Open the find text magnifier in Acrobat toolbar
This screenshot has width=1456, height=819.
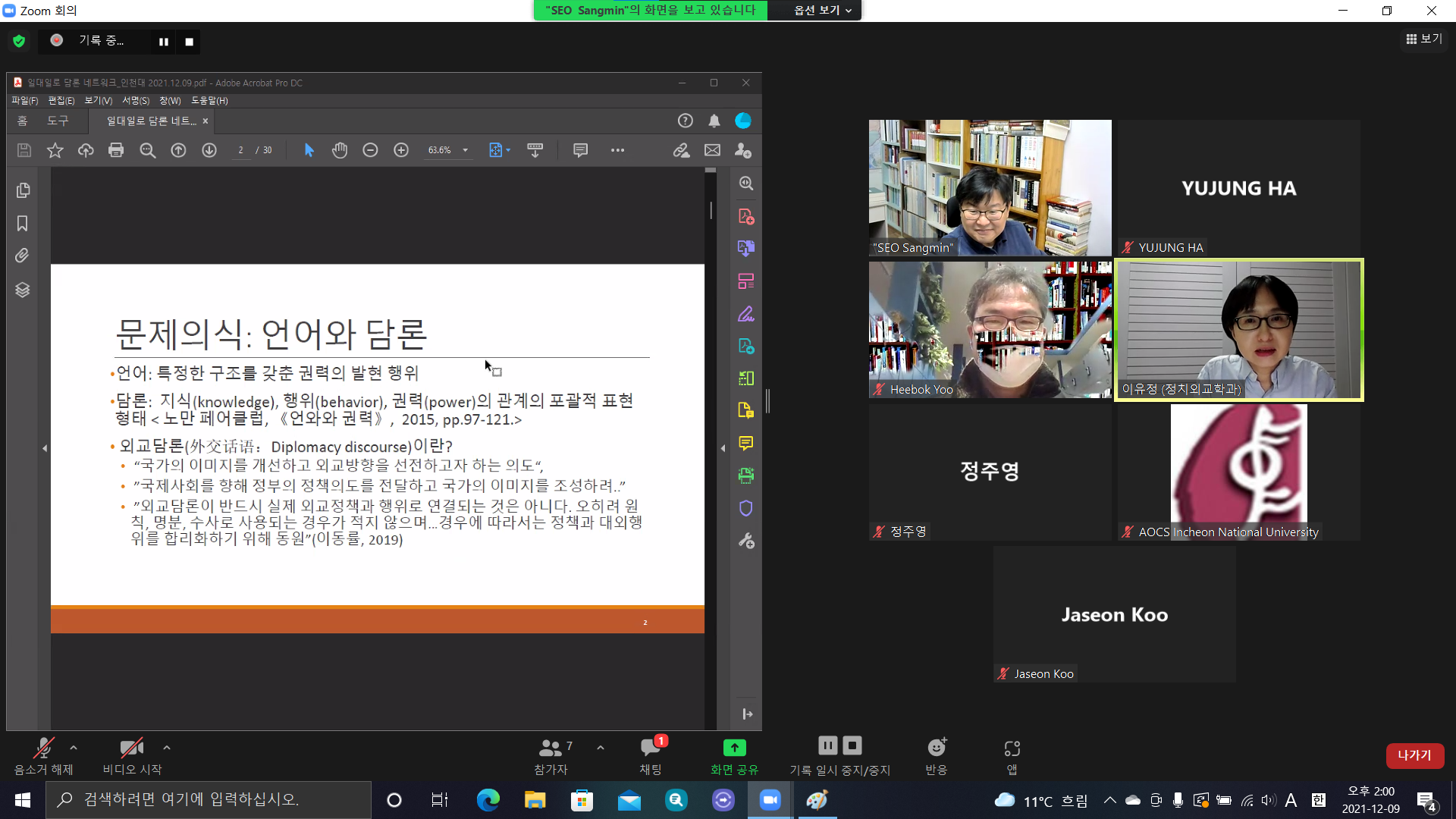coord(148,150)
